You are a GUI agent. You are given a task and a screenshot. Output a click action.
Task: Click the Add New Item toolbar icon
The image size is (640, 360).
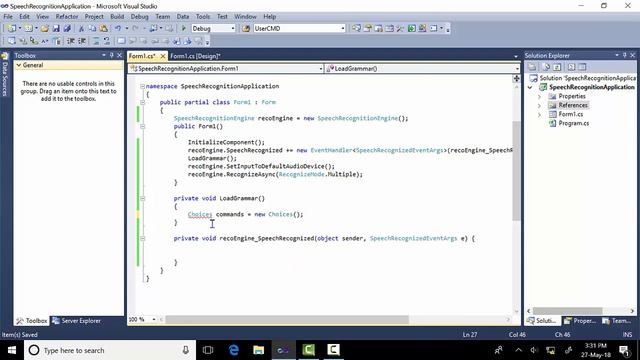coord(29,29)
